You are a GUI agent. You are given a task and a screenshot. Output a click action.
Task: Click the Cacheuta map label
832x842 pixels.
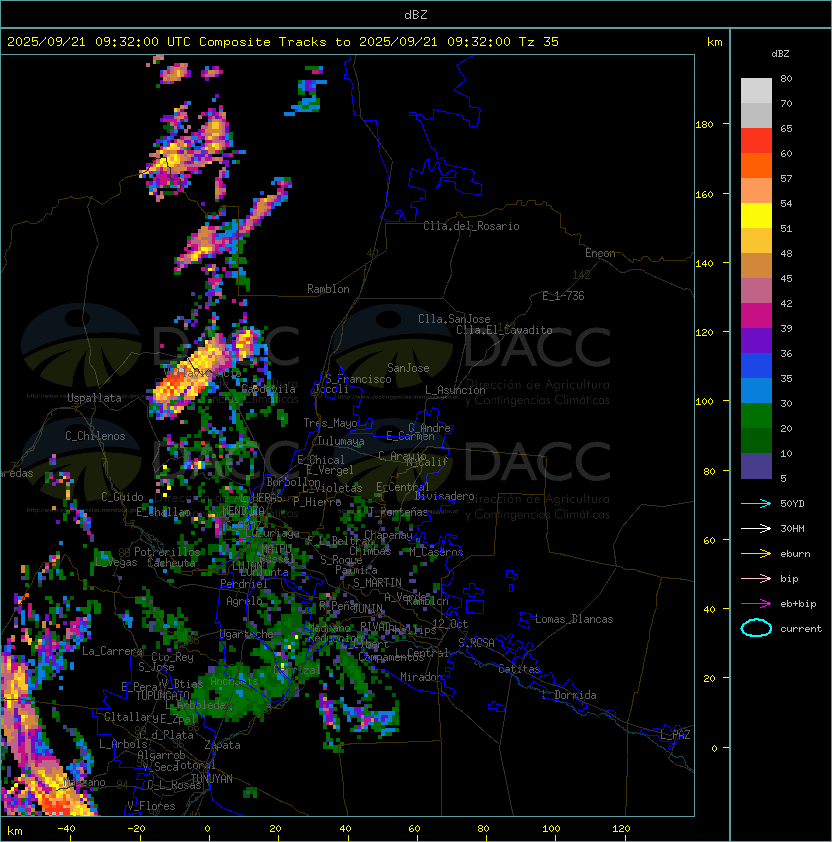tap(171, 563)
